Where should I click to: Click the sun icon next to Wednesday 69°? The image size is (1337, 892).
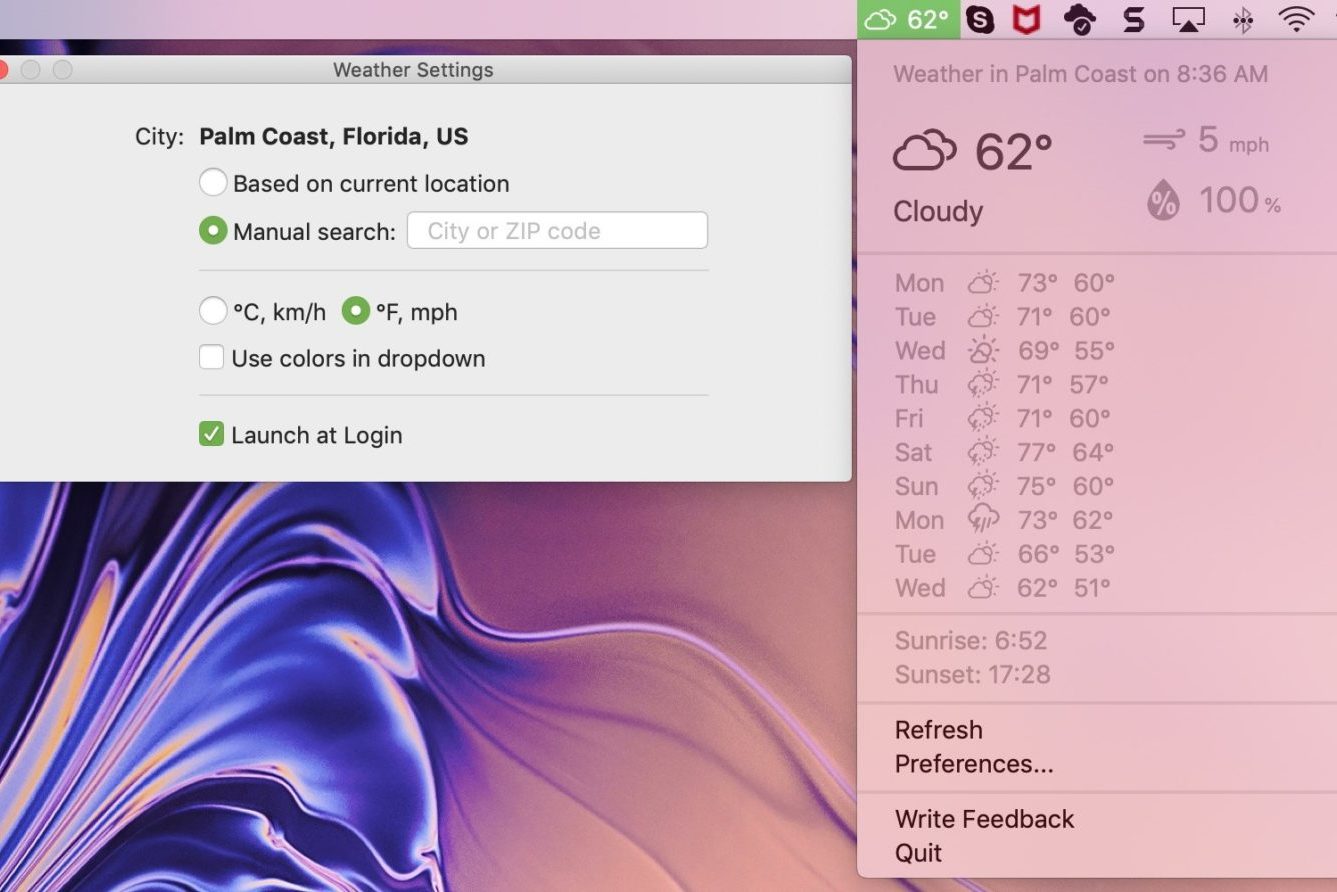click(983, 350)
